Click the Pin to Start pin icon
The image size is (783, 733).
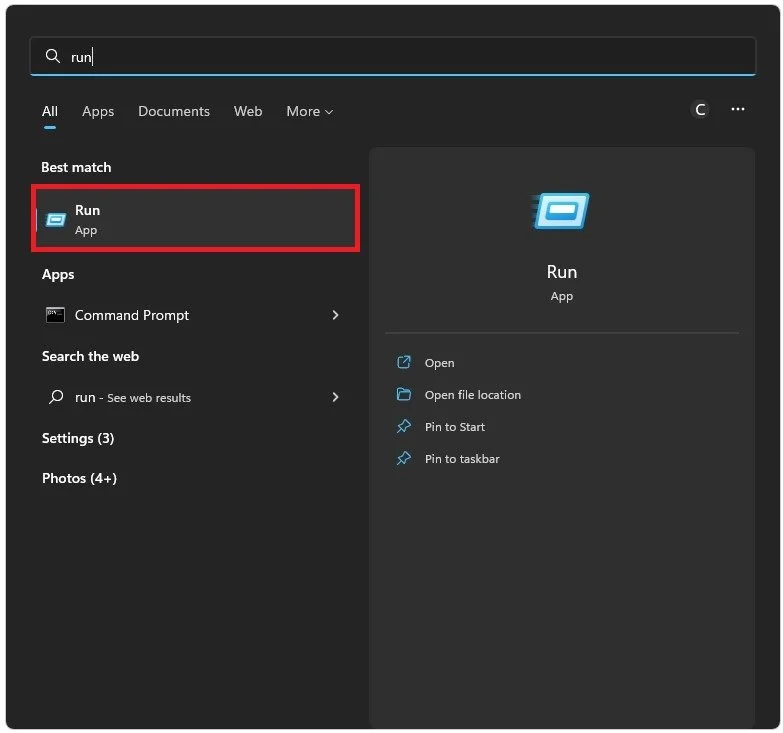[x=403, y=426]
